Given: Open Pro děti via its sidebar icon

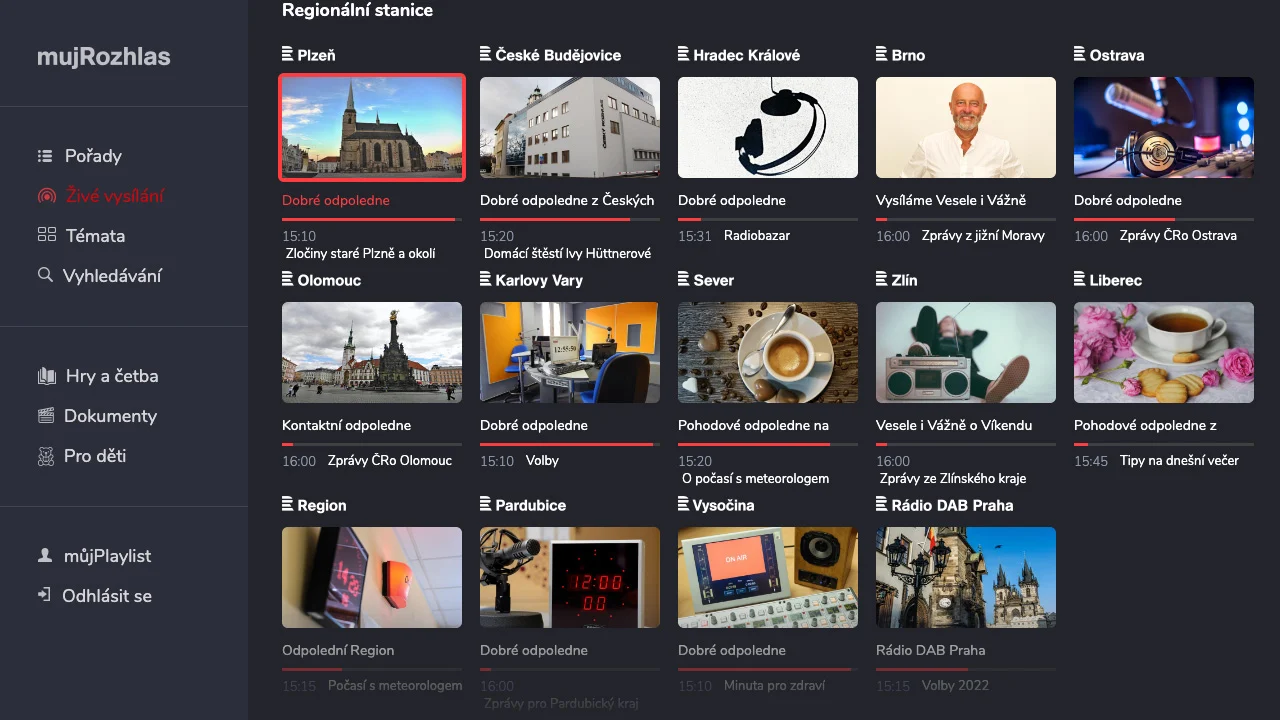Looking at the screenshot, I should pyautogui.click(x=44, y=456).
